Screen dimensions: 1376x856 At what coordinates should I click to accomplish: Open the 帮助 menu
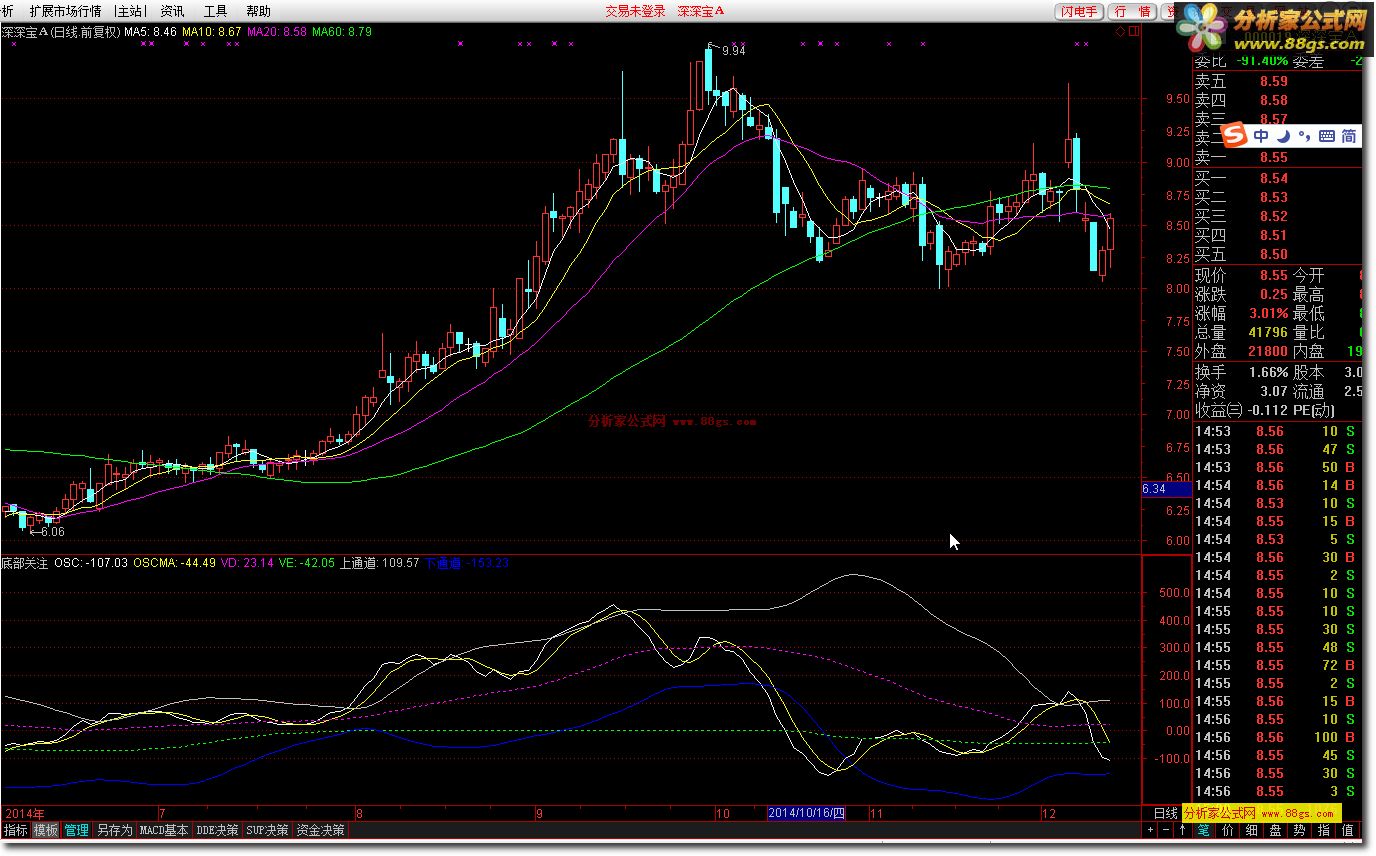coord(258,11)
